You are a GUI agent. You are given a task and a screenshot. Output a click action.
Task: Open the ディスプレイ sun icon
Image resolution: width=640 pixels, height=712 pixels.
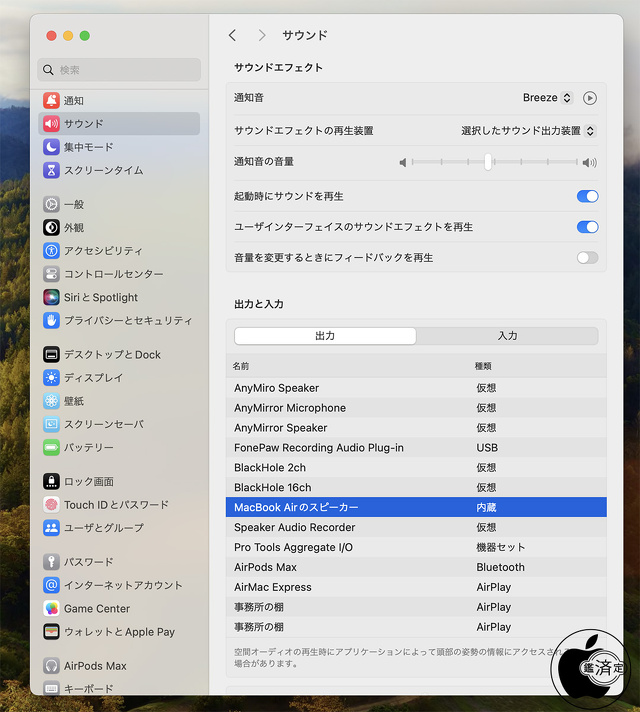(x=51, y=377)
